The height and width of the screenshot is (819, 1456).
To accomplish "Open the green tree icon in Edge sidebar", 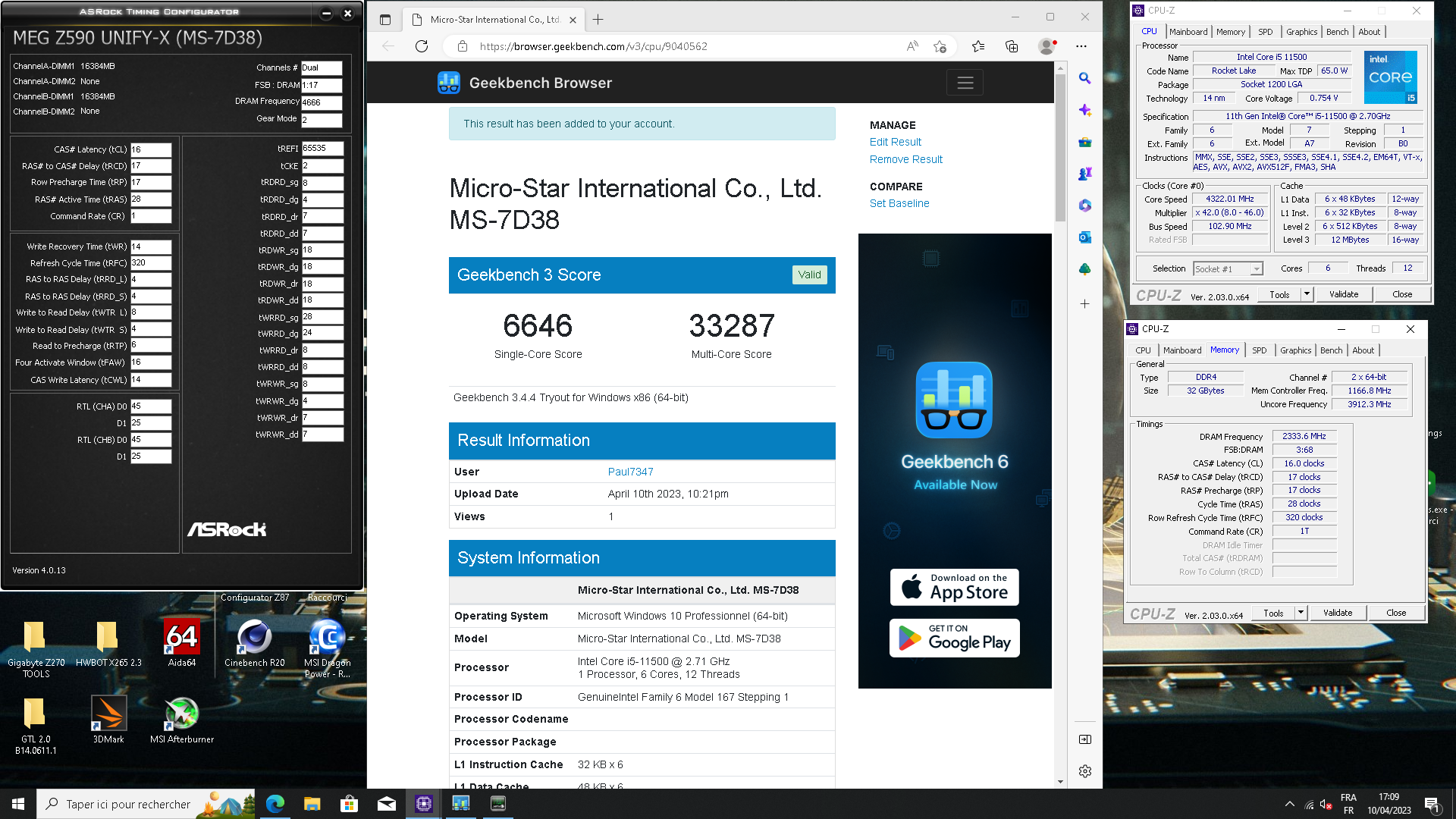I will click(1085, 269).
